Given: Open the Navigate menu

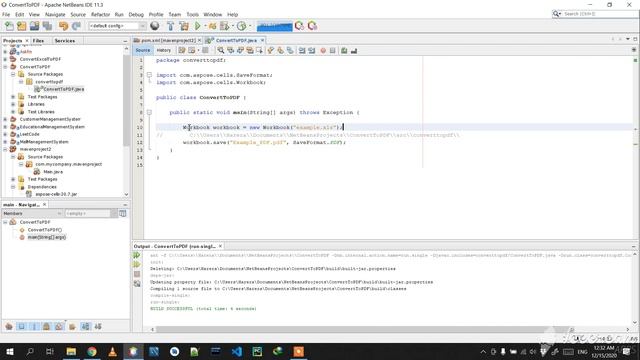Looking at the screenshot, I should 55,14.
